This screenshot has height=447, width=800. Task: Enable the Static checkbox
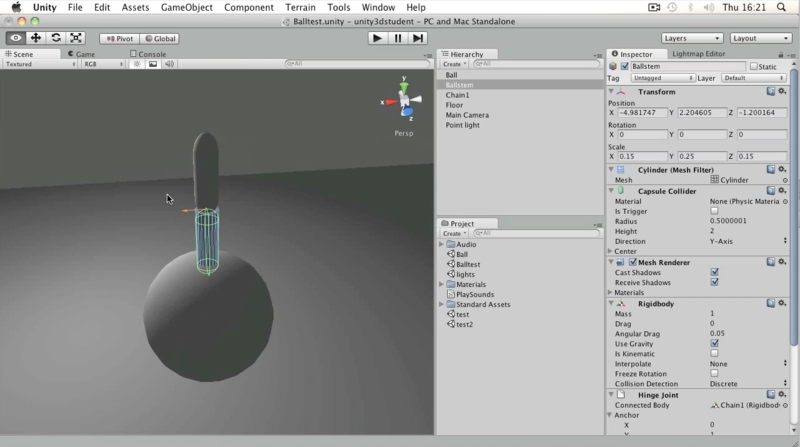(754, 66)
